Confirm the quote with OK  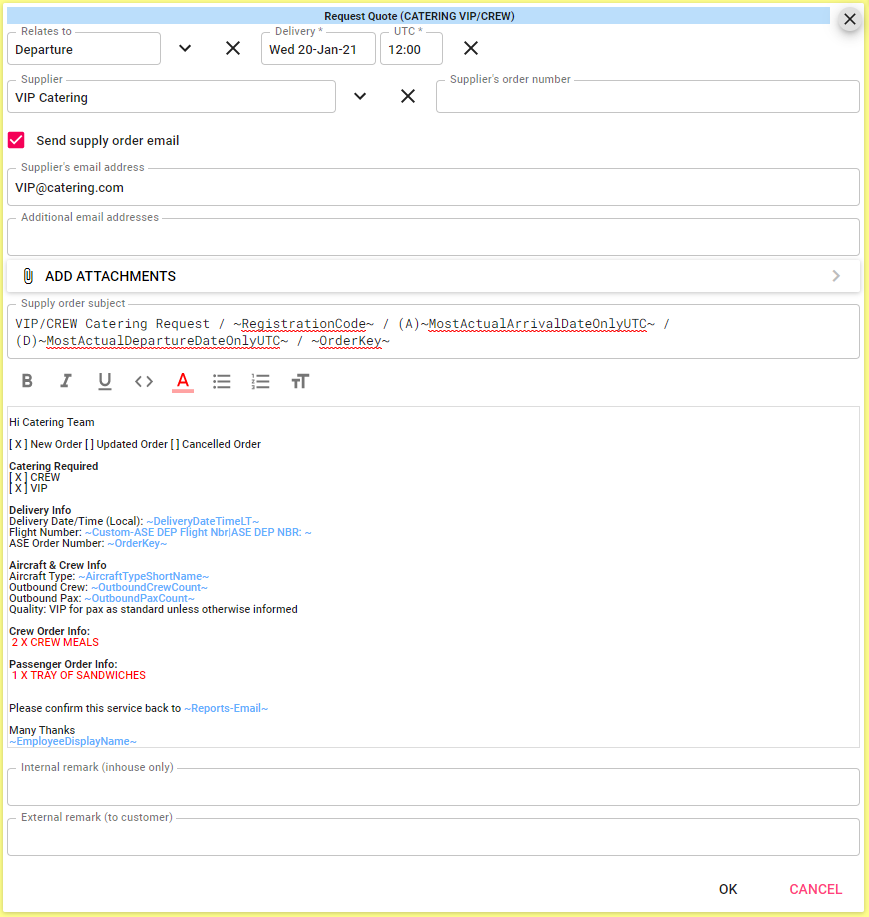click(728, 889)
